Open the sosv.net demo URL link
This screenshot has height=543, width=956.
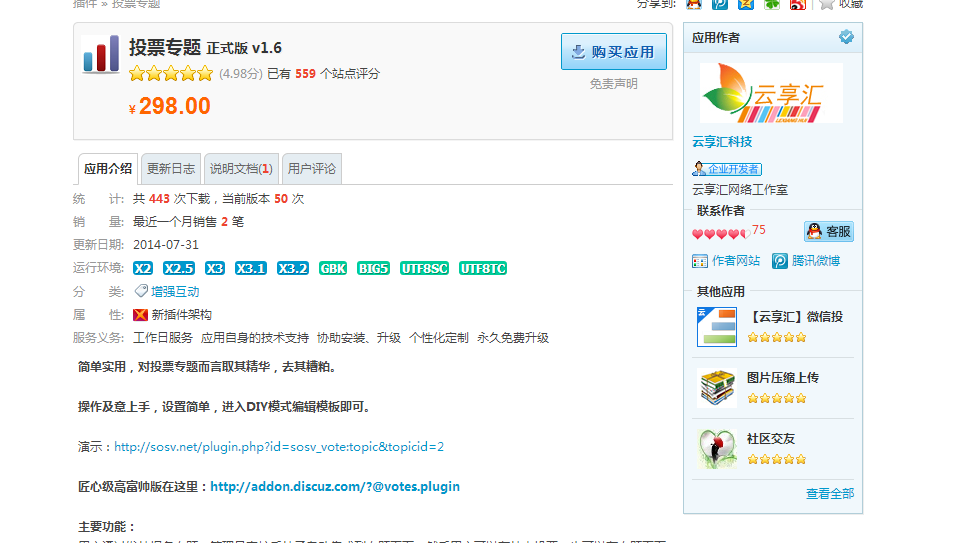point(279,447)
